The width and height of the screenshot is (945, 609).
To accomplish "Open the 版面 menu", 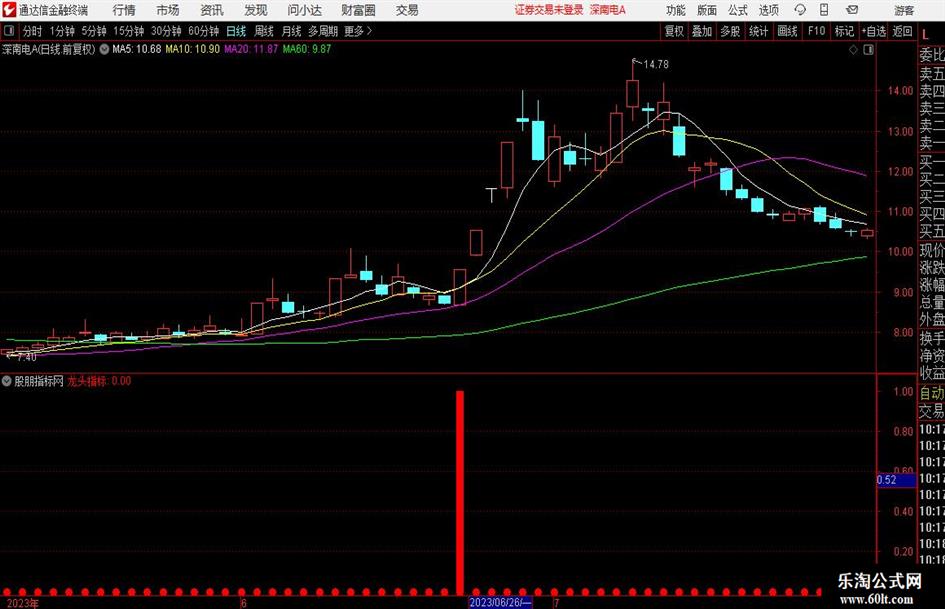I will (x=707, y=10).
